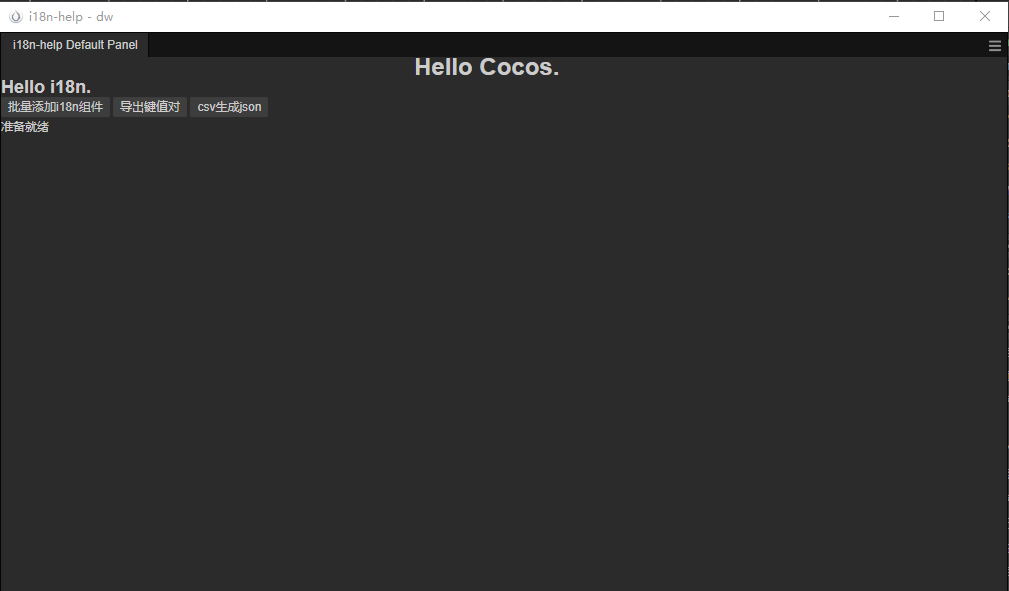Close the i18n-help window
The width and height of the screenshot is (1009, 591).
pyautogui.click(x=985, y=17)
